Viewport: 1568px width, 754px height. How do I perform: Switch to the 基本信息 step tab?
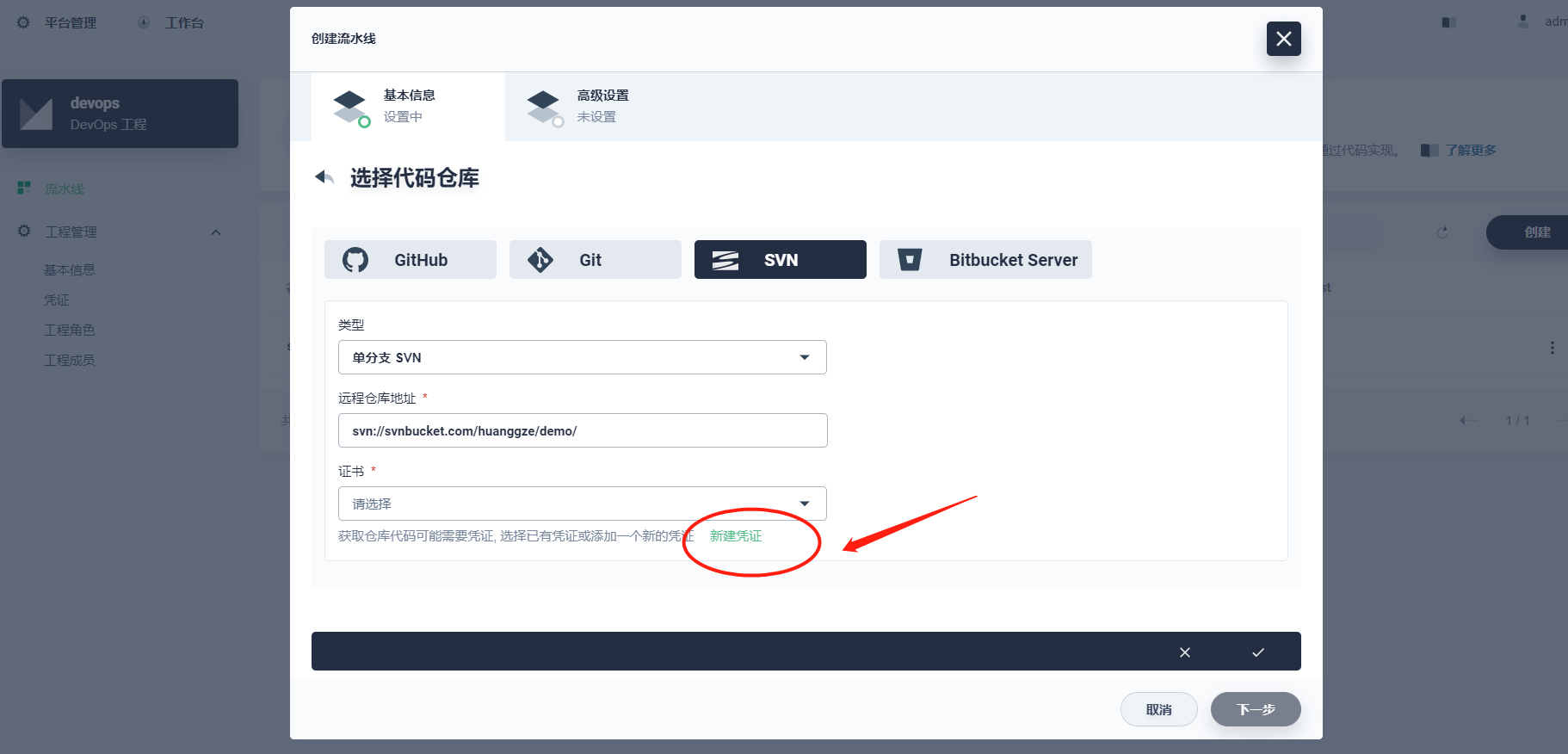(408, 107)
